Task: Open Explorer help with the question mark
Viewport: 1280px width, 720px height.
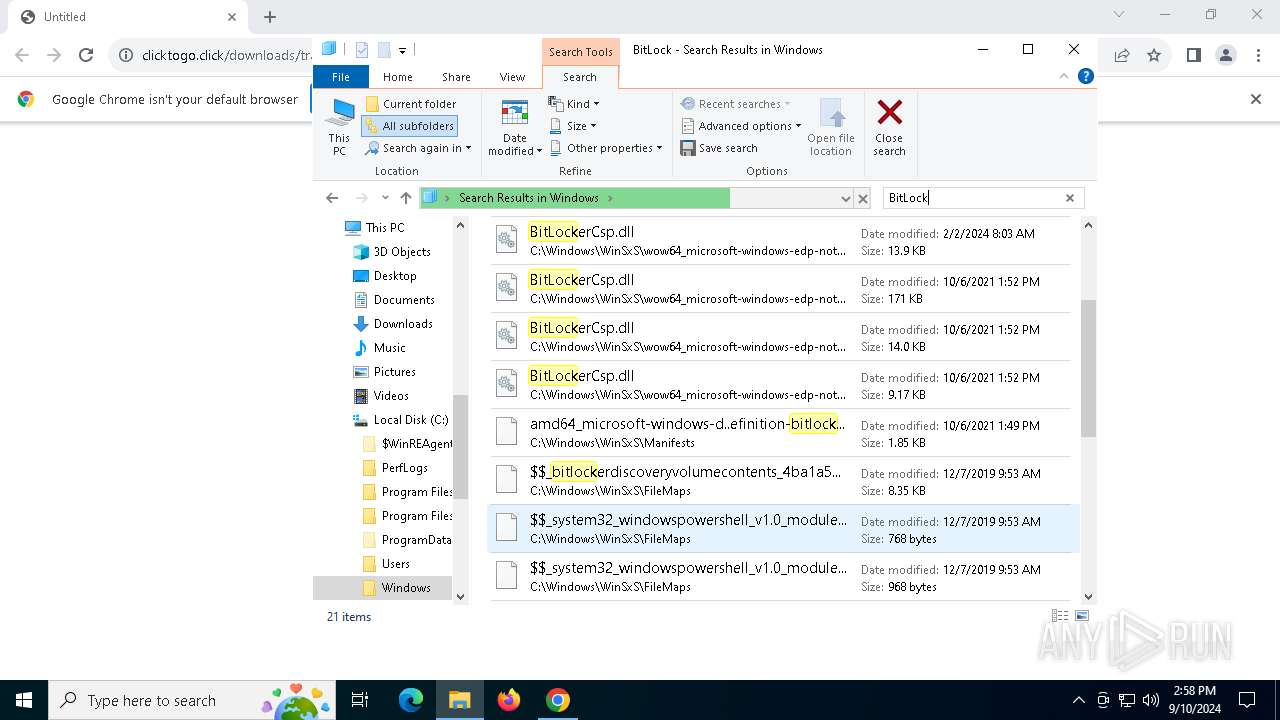Action: (x=1086, y=76)
